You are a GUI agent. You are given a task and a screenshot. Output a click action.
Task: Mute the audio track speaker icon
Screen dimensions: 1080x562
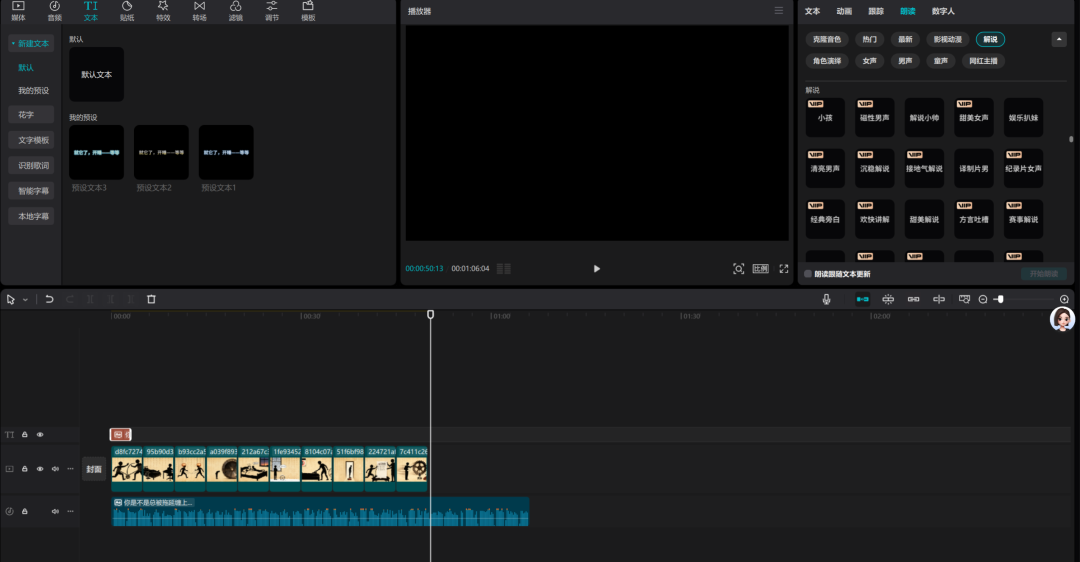pos(55,511)
